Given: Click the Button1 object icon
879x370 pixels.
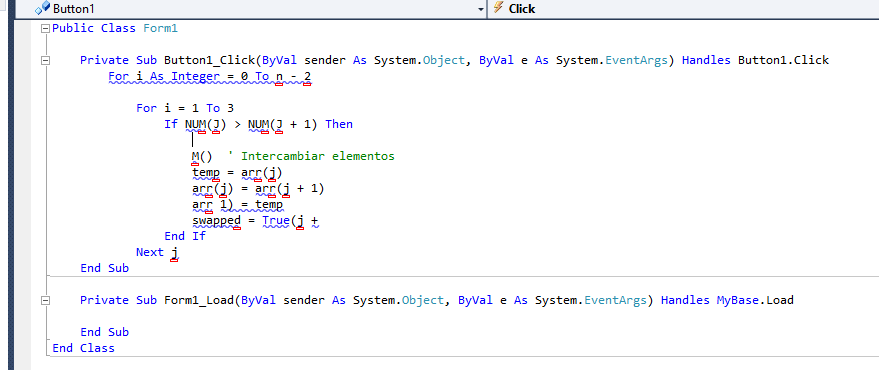Looking at the screenshot, I should point(42,8).
